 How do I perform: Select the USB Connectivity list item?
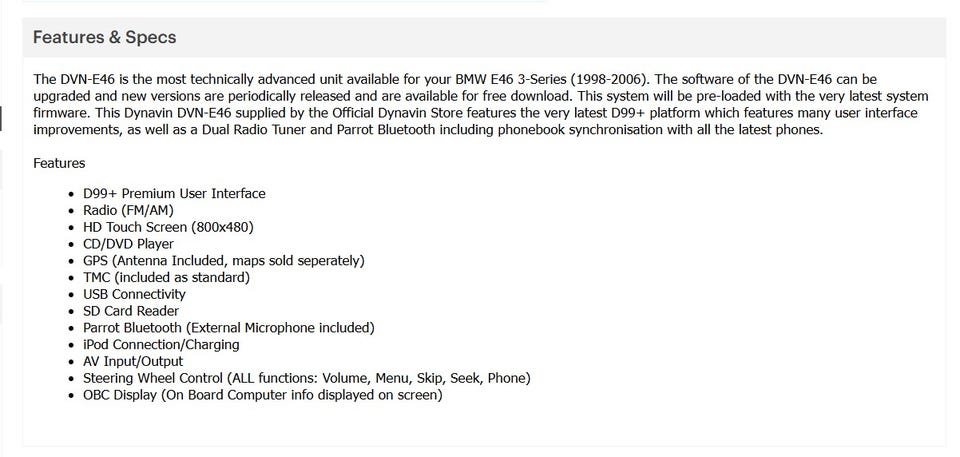[134, 294]
